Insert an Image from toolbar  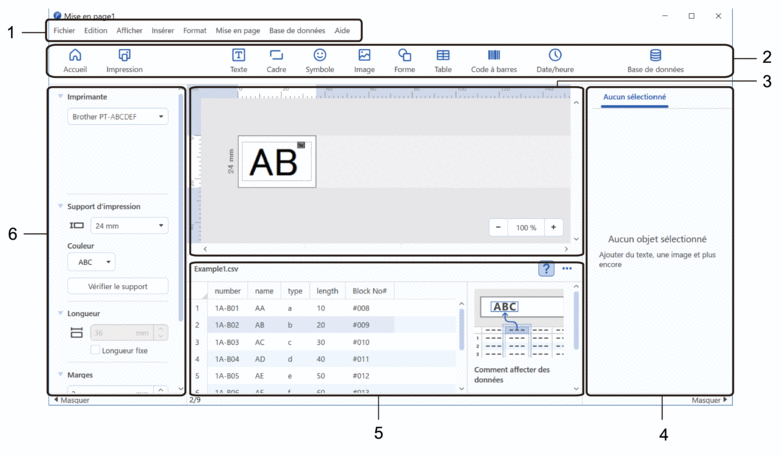[364, 56]
